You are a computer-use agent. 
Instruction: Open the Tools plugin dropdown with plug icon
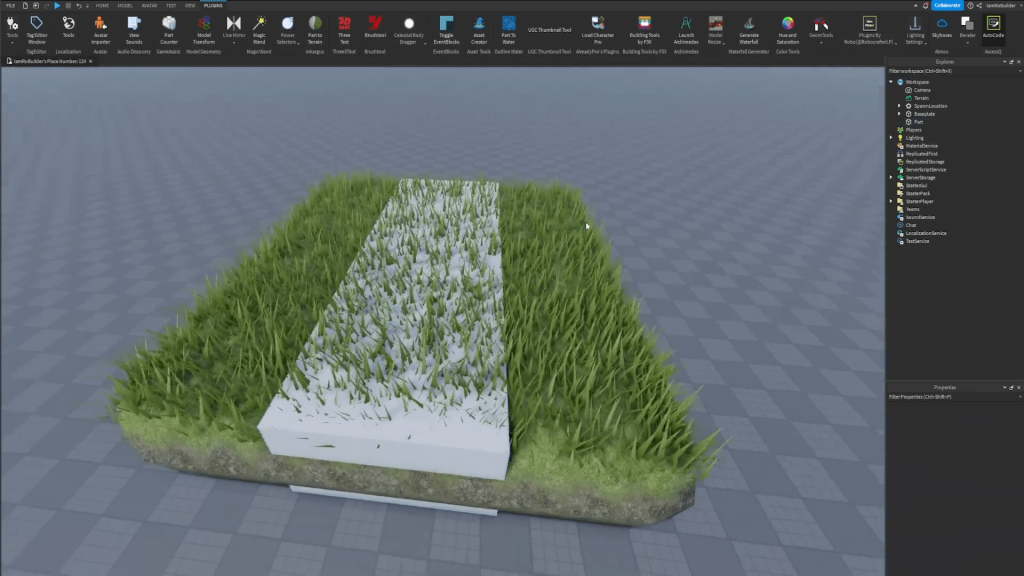tap(12, 30)
